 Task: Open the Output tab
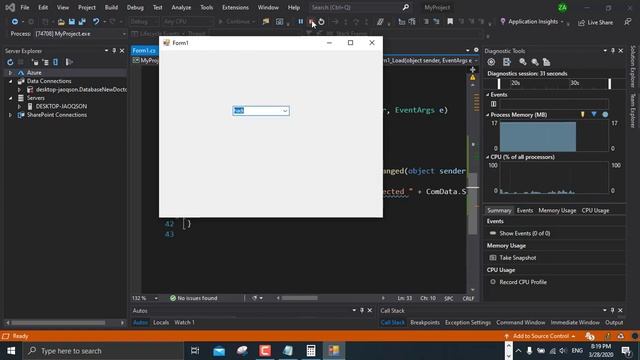tap(614, 322)
